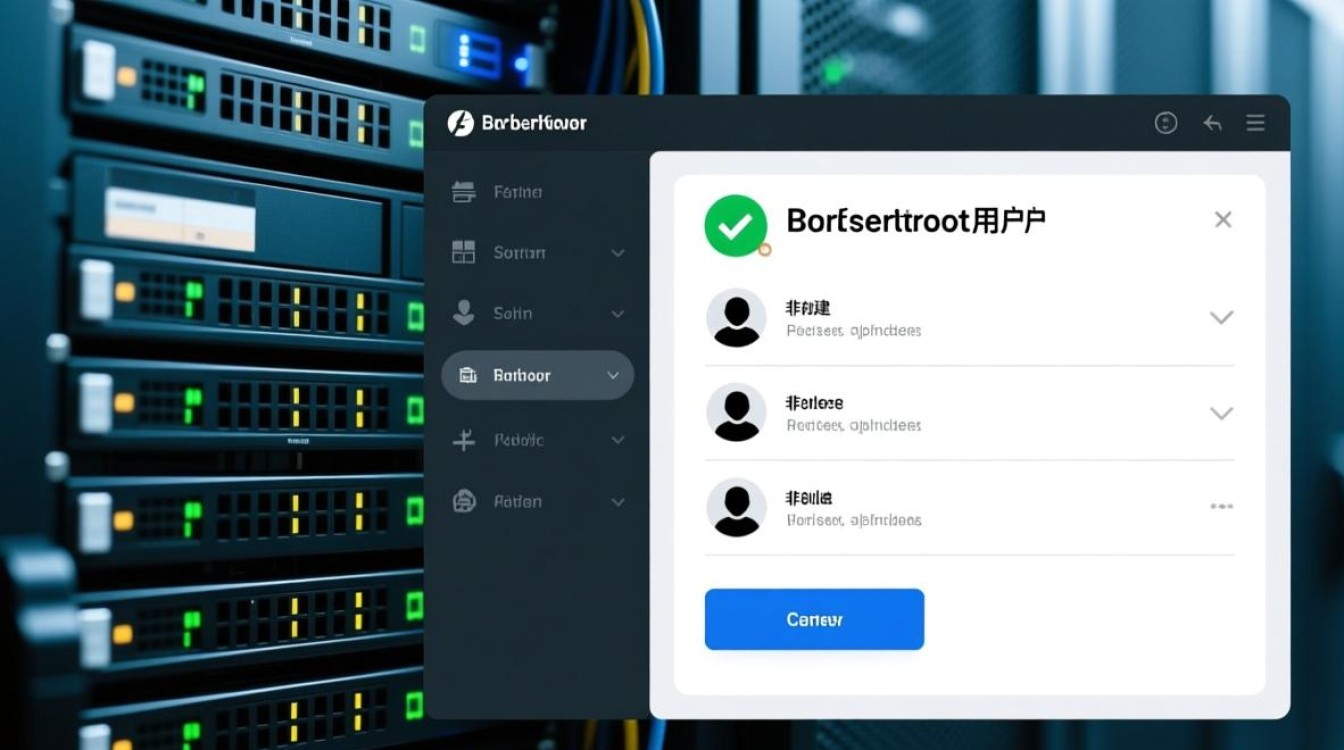Expand the 非etlose user entry chevron

point(1221,412)
